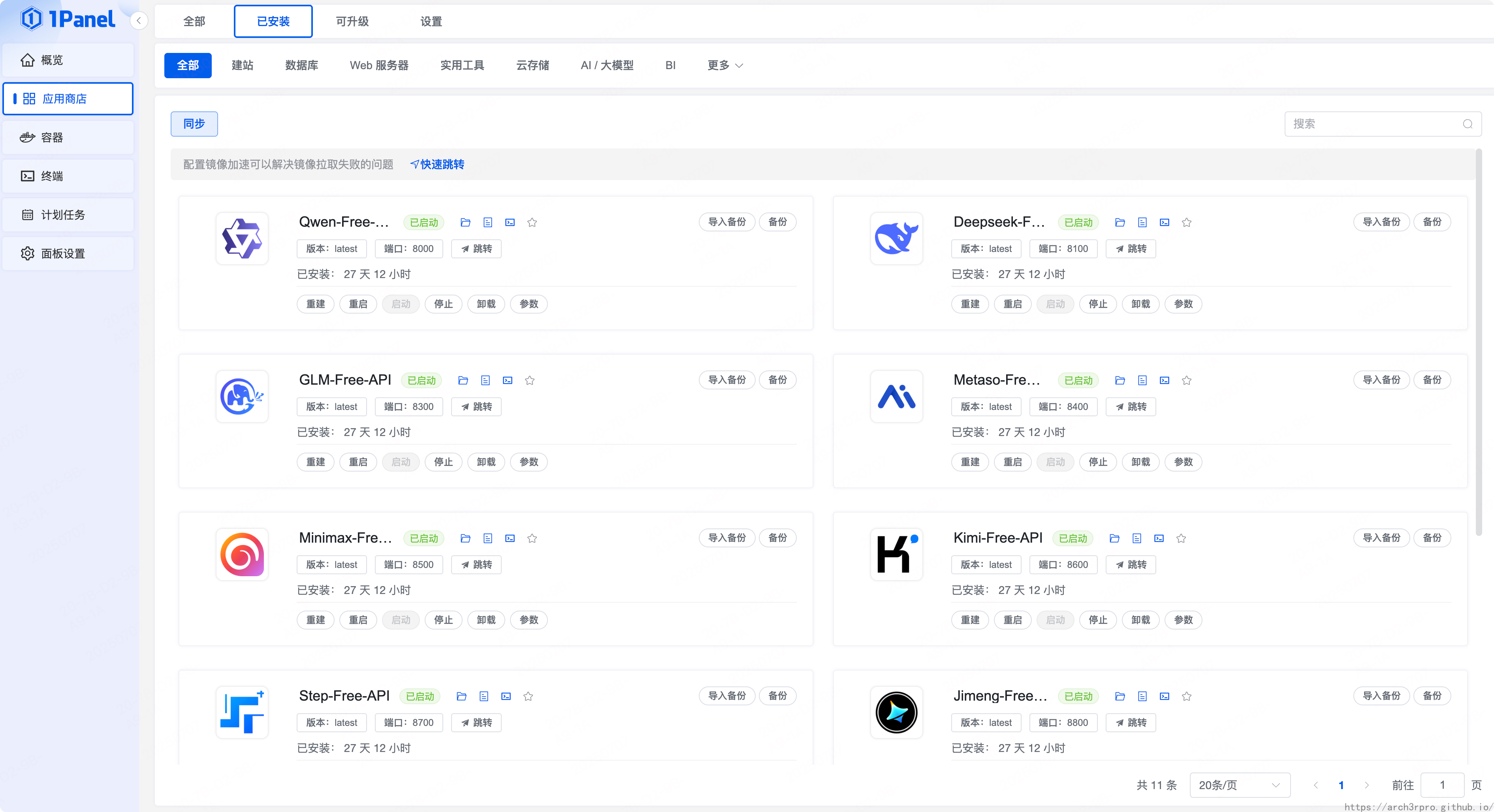Open Jimeng-Free terminal icon
Image resolution: width=1494 pixels, height=812 pixels.
[1164, 696]
